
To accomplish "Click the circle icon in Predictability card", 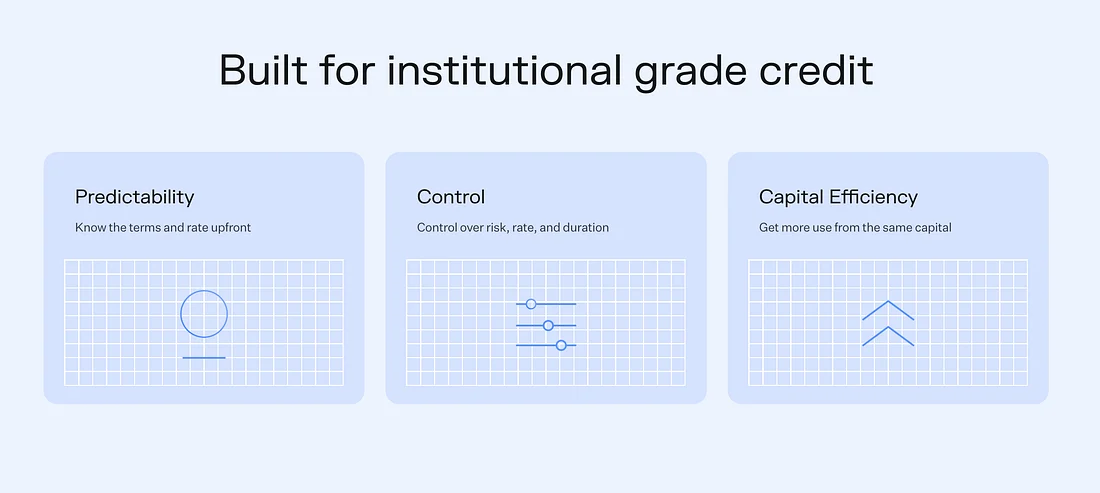I will click(204, 313).
